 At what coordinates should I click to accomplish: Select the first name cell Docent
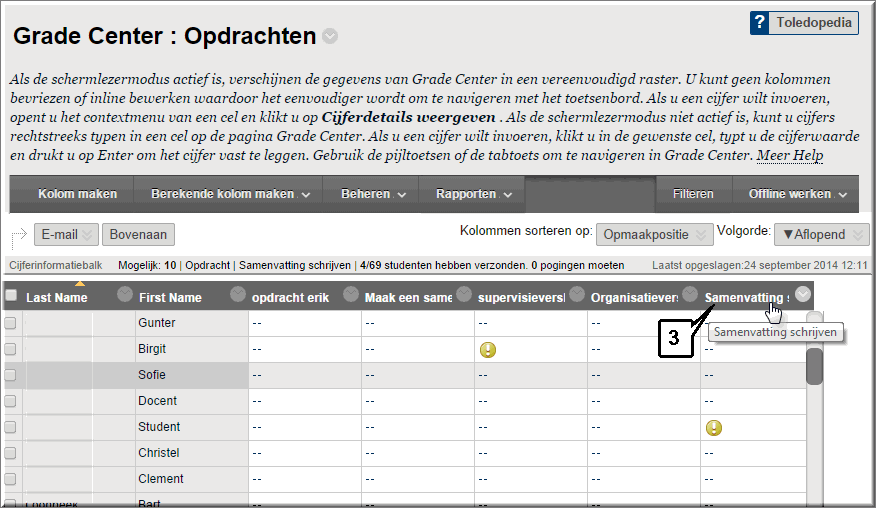(158, 401)
